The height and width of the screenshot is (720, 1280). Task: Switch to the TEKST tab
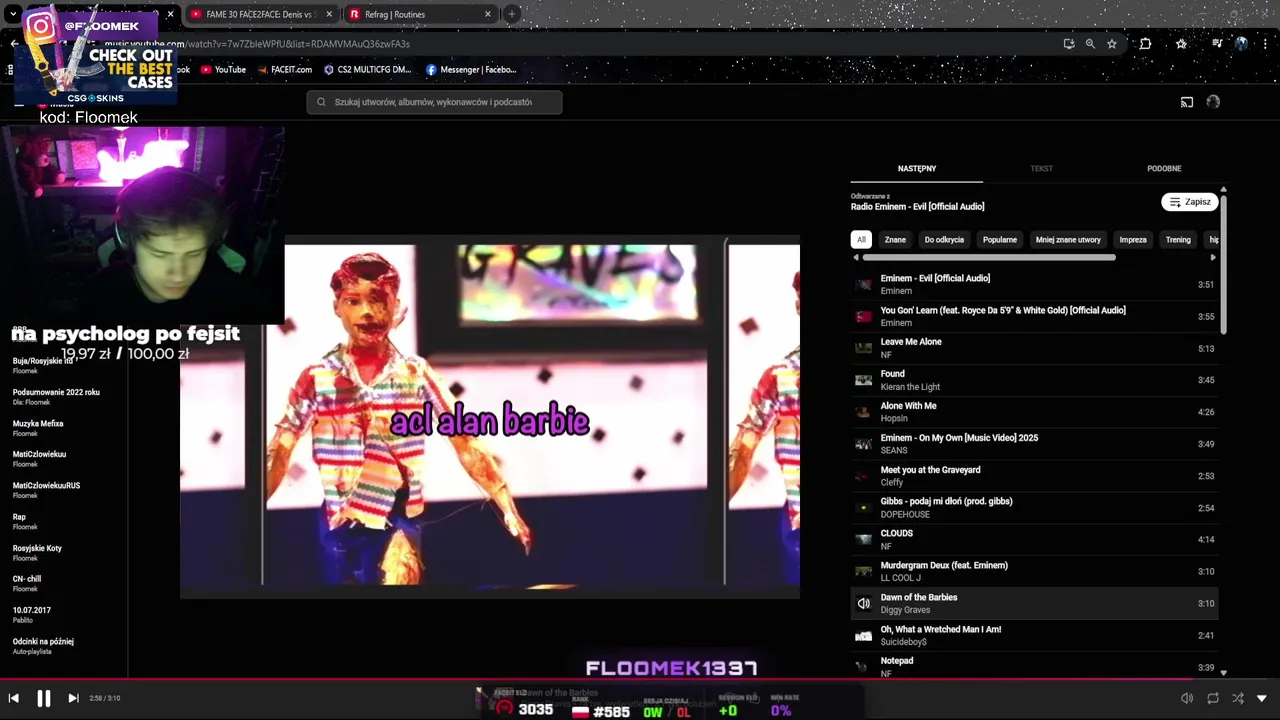1041,168
